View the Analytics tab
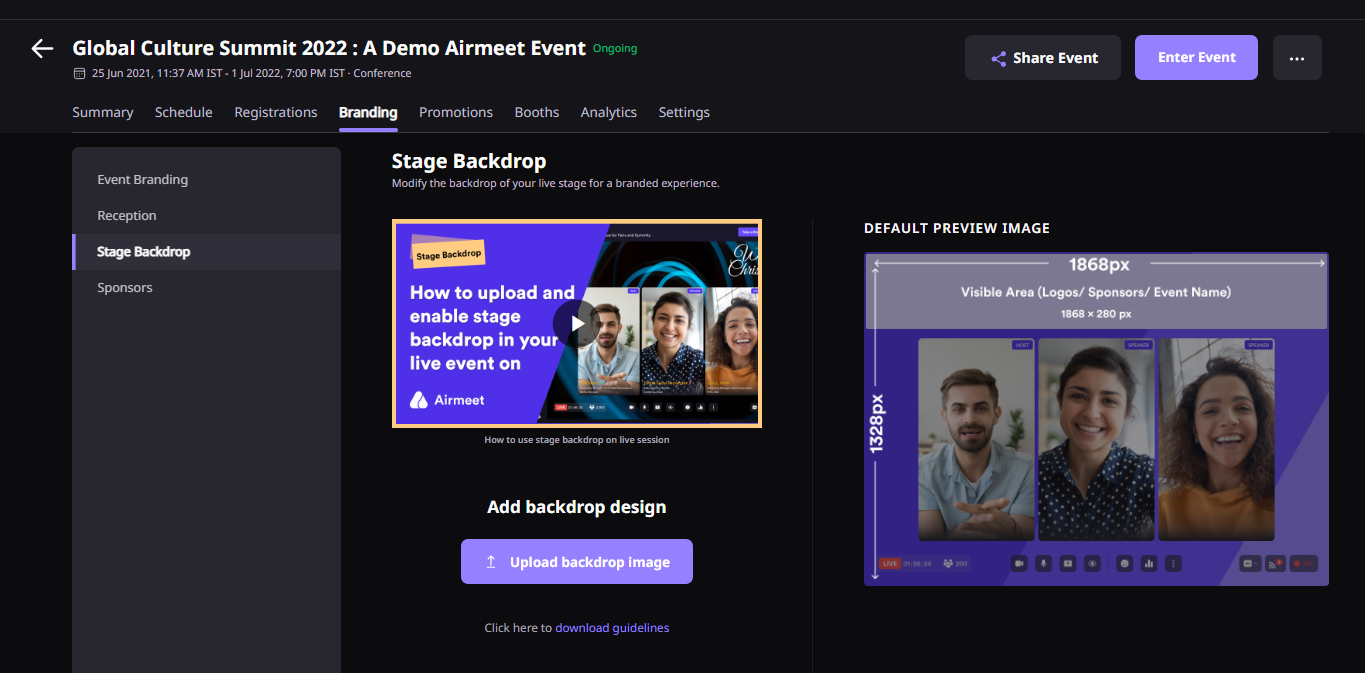The height and width of the screenshot is (673, 1365). tap(609, 112)
